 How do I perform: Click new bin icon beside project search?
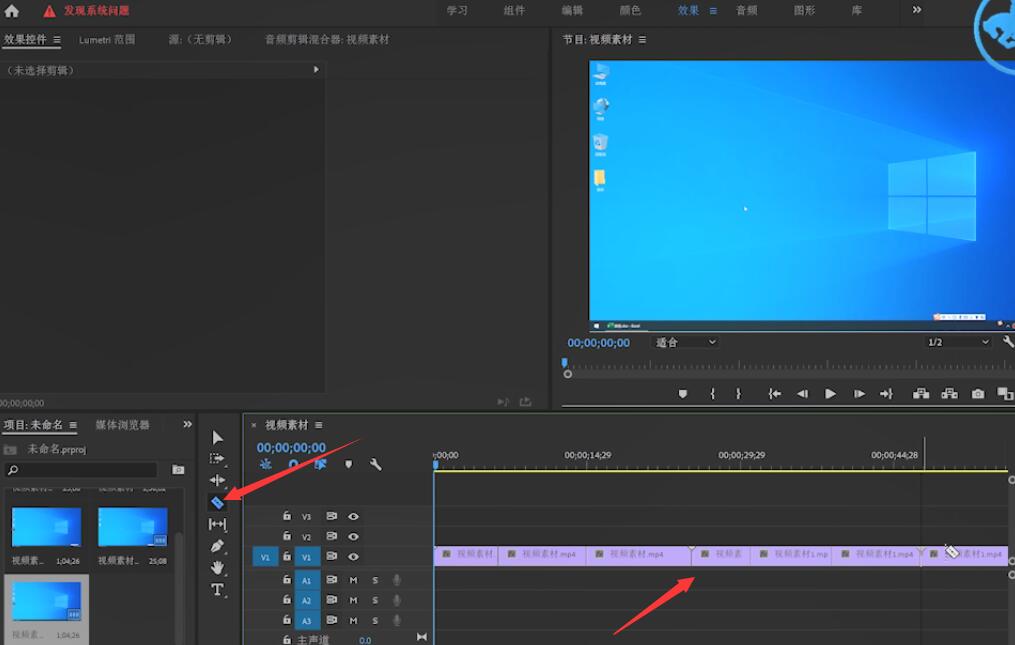click(178, 470)
